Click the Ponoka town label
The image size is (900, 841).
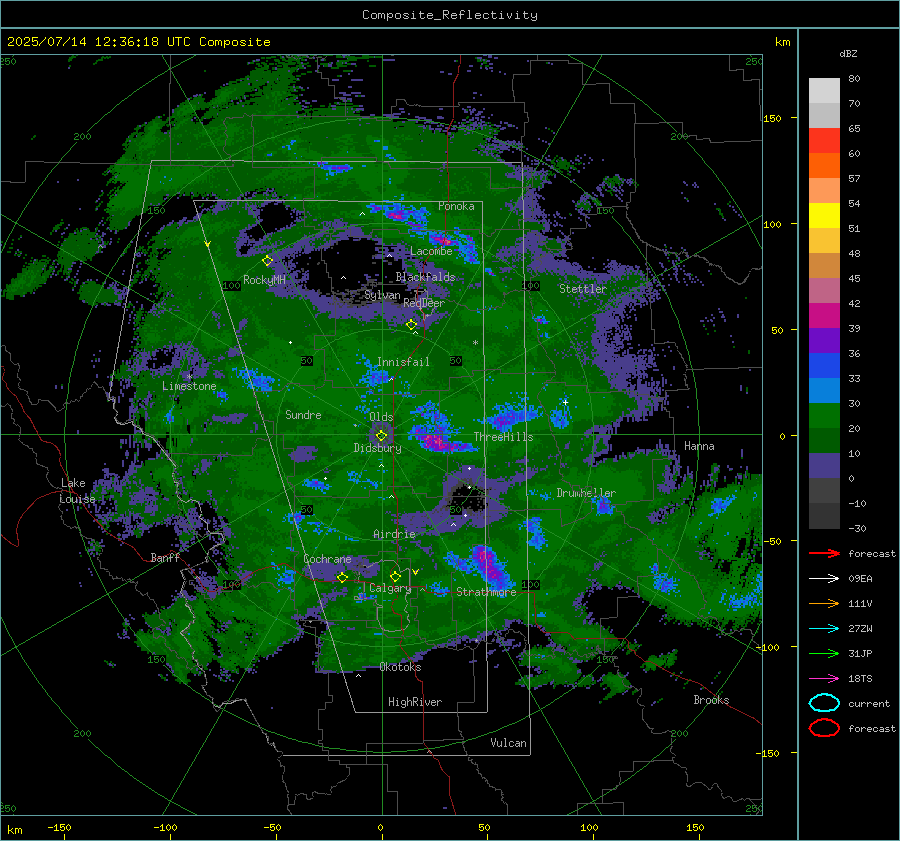click(x=456, y=206)
